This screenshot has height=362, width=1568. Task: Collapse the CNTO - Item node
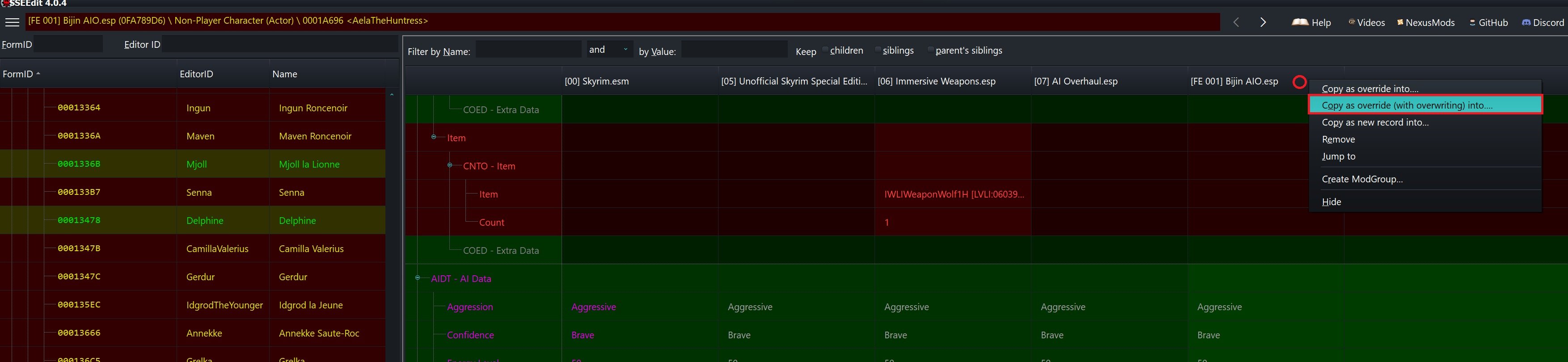(450, 165)
